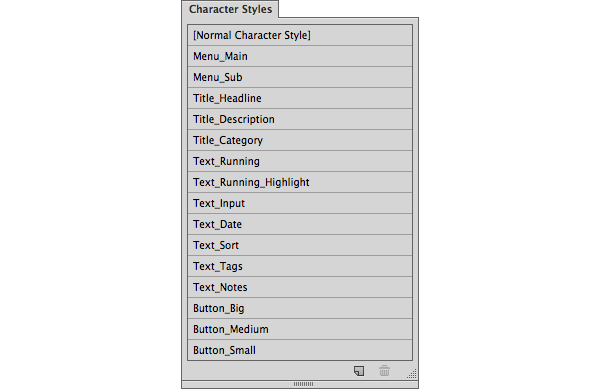
Task: Click the Delete Selected Styles trash icon
Action: click(384, 371)
